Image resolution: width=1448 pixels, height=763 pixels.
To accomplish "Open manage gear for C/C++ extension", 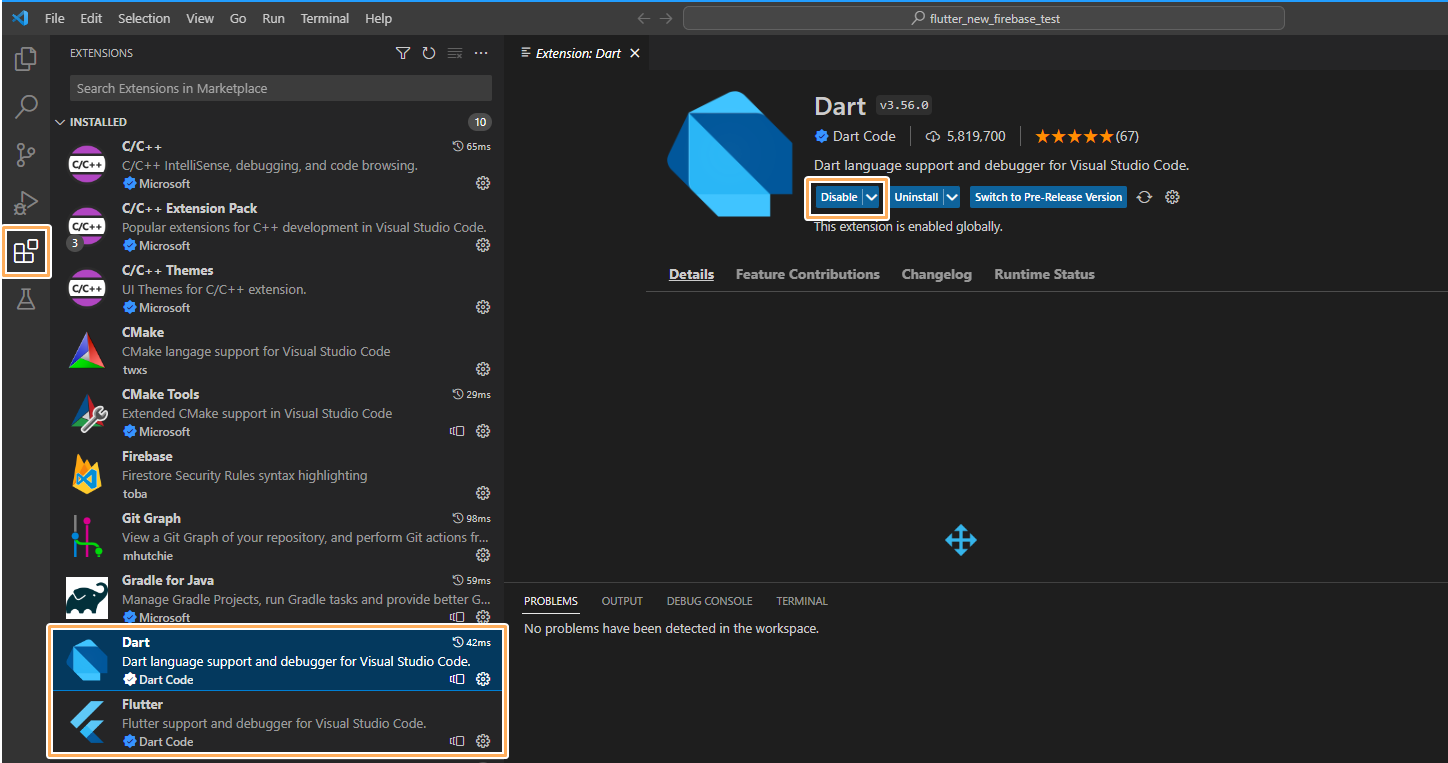I will [483, 183].
